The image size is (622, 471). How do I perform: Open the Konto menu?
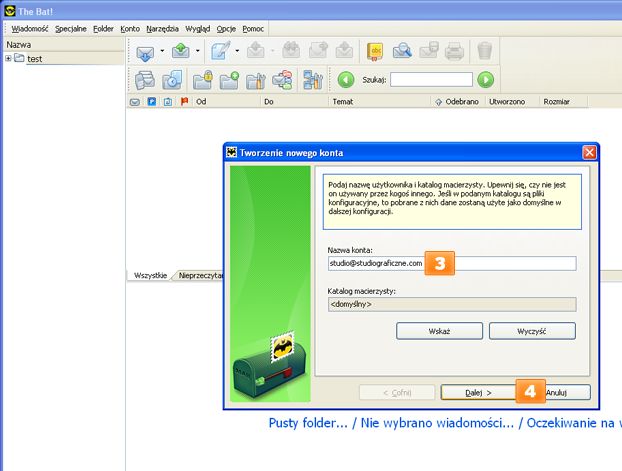[130, 29]
